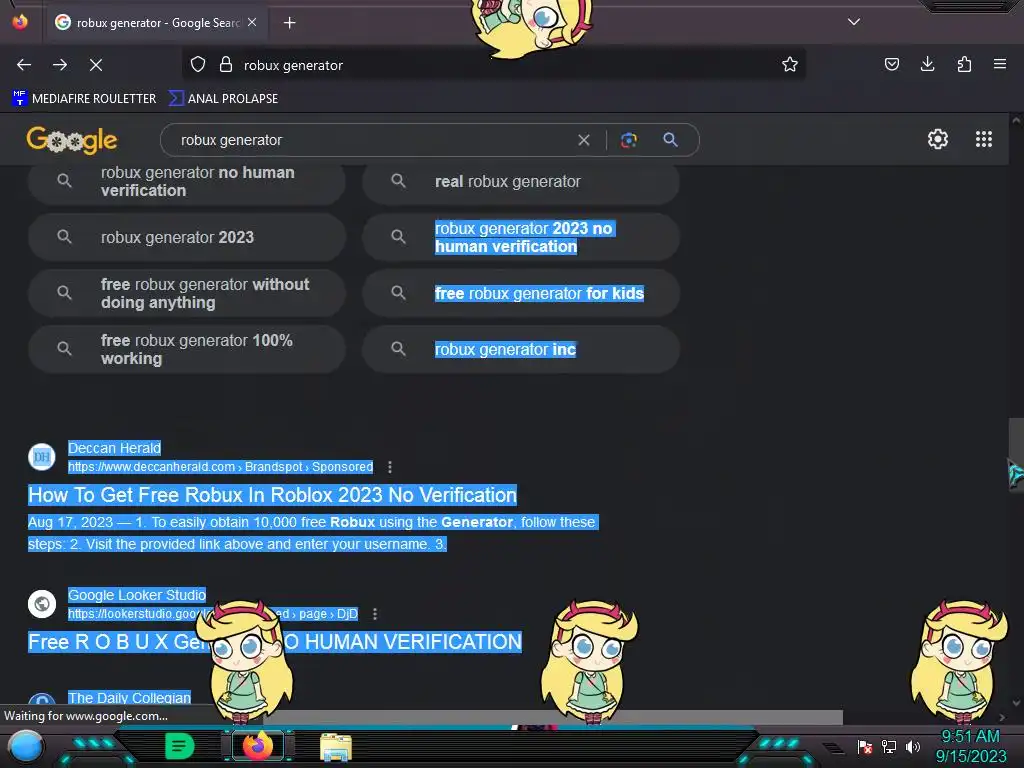1024x768 pixels.
Task: Open the green notes app in taskbar
Action: [179, 746]
